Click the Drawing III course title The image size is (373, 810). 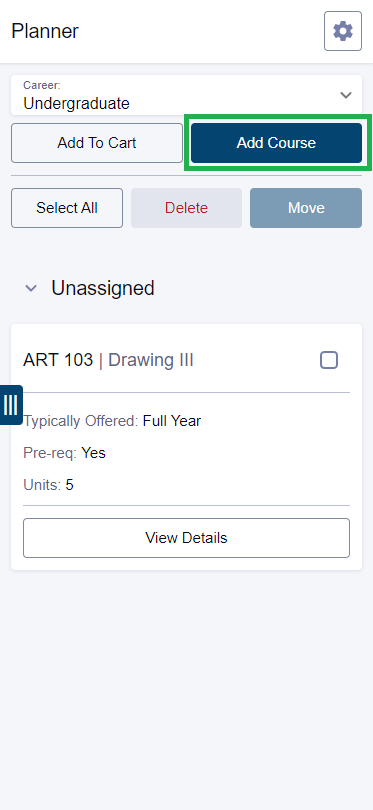tap(151, 360)
